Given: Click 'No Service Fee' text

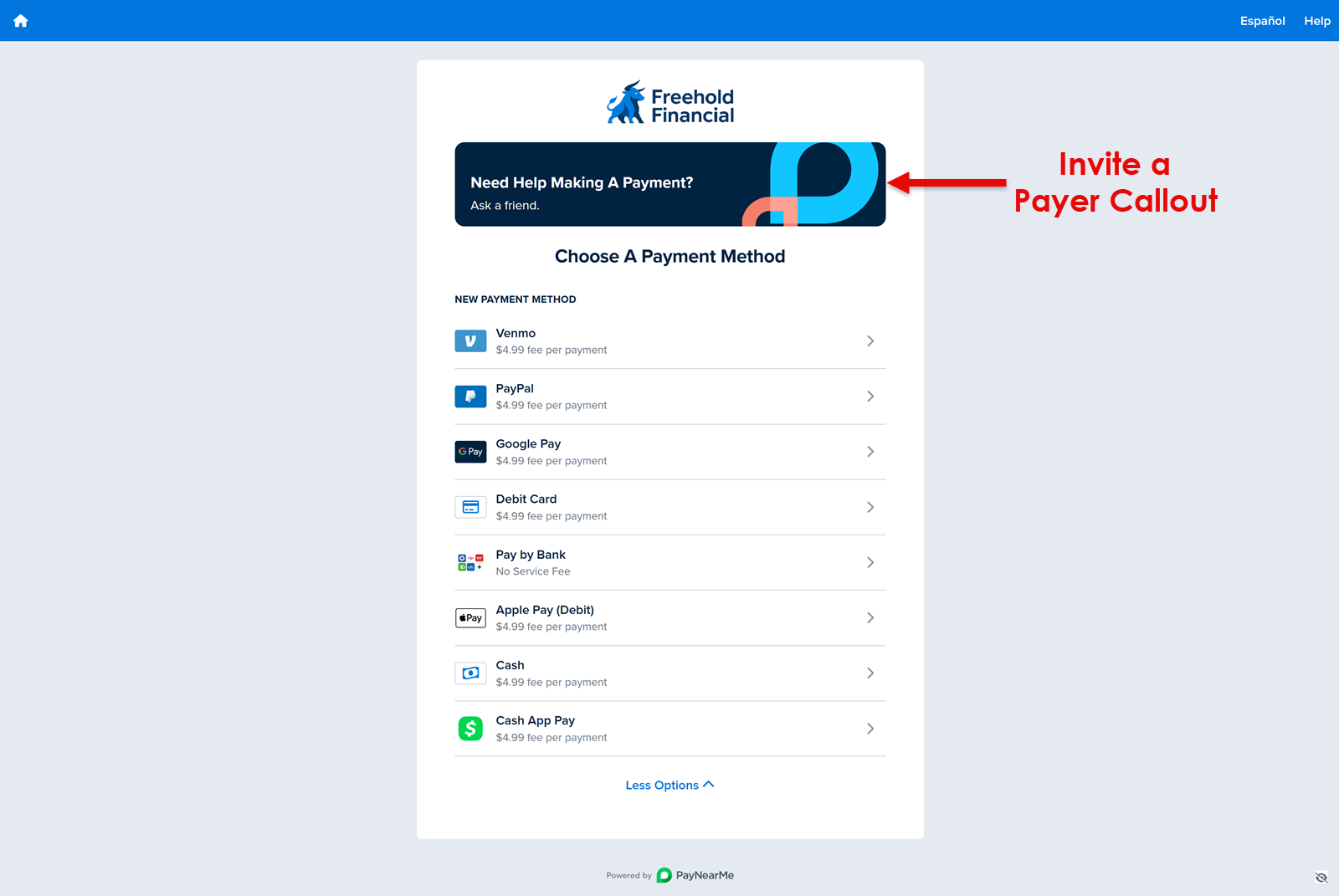Looking at the screenshot, I should (x=533, y=571).
